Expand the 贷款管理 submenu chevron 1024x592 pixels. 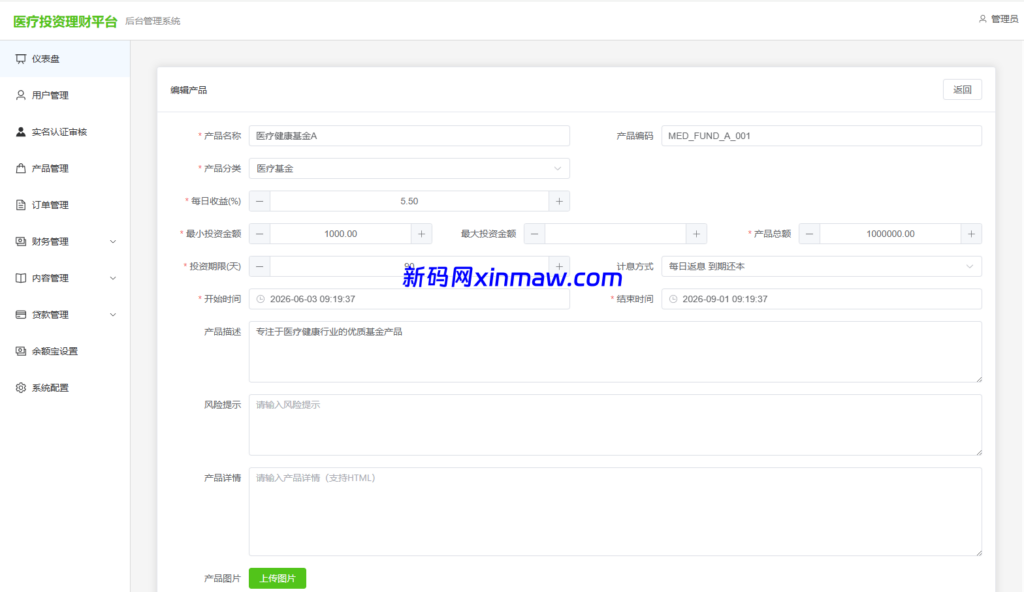point(113,315)
